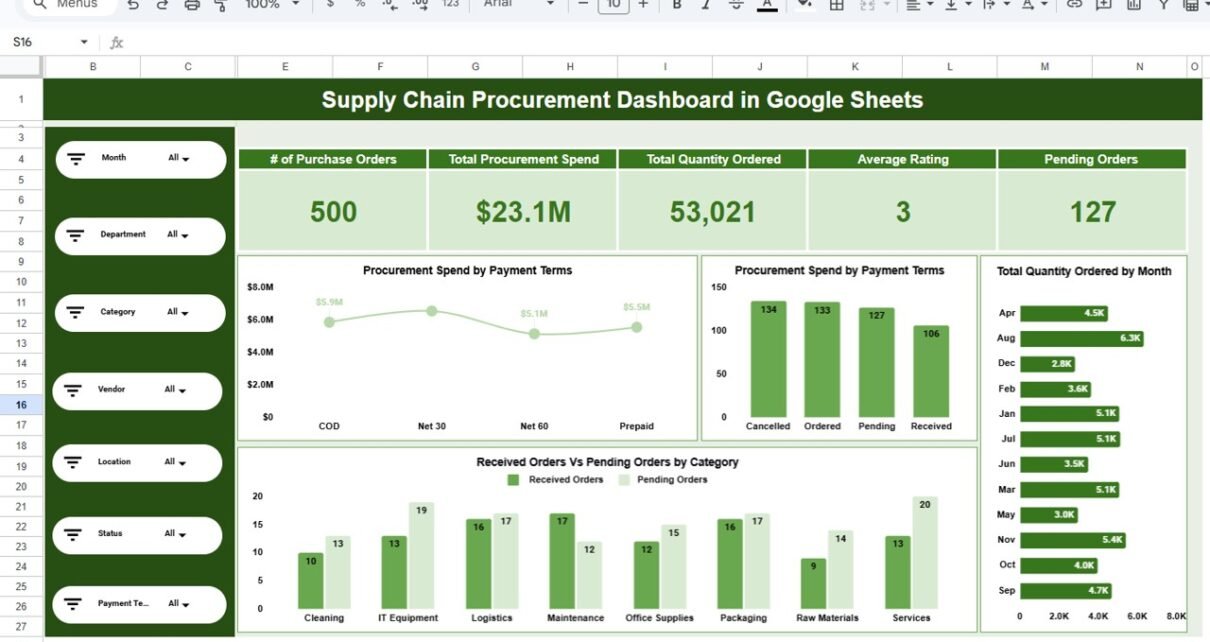Click the Print icon in toolbar
Screen dimensions: 1210x642
click(192, 5)
